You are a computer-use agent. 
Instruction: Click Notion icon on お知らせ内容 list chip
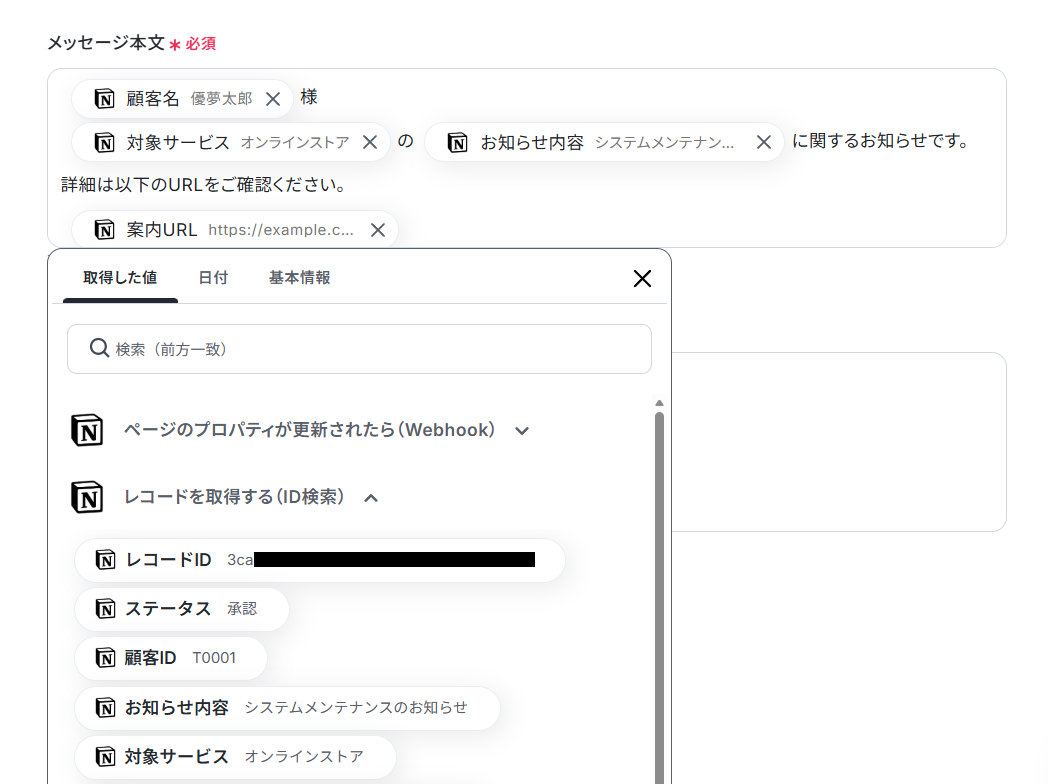[105, 707]
